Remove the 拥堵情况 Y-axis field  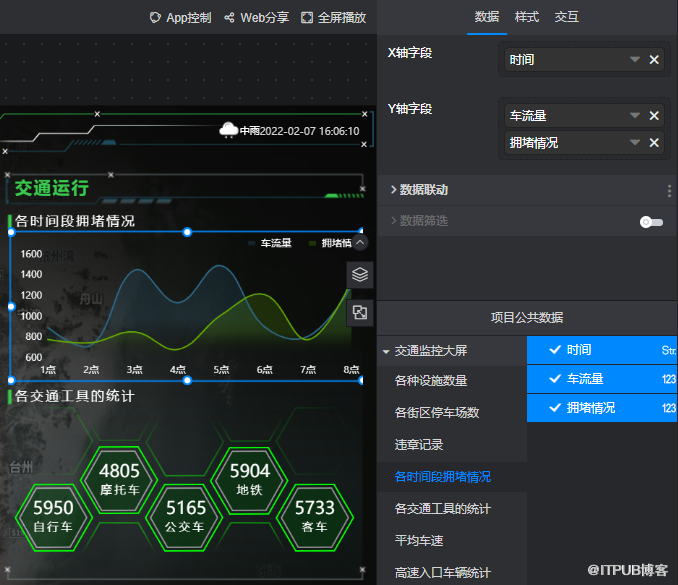click(654, 143)
